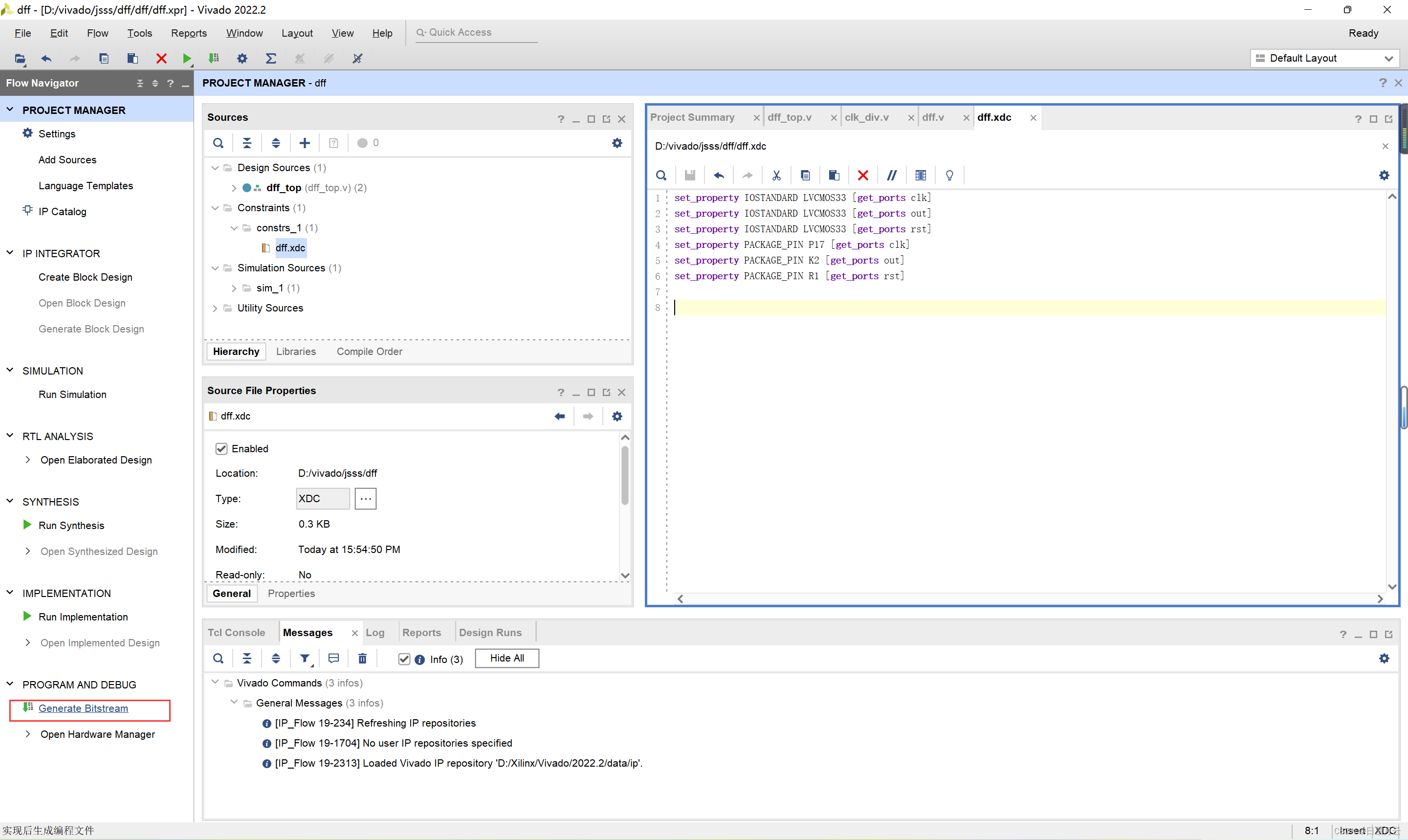Viewport: 1408px width, 840px height.
Task: Click the Generate Bitstream link
Action: pos(83,708)
